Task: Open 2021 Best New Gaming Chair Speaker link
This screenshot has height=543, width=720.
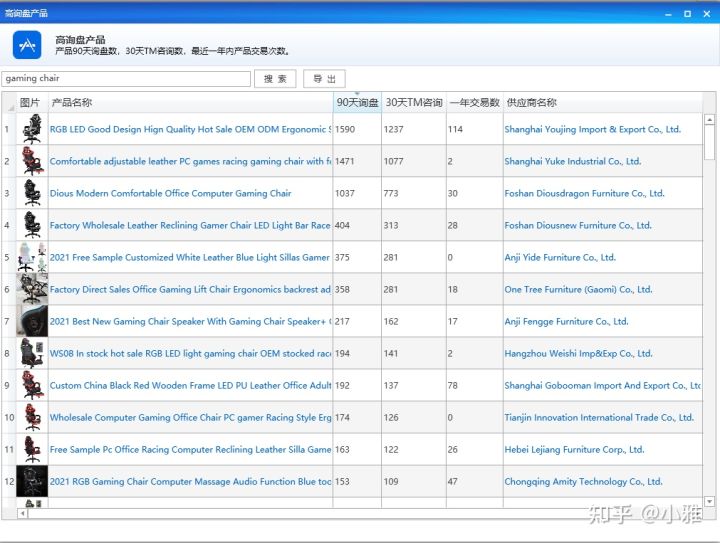Action: point(190,321)
